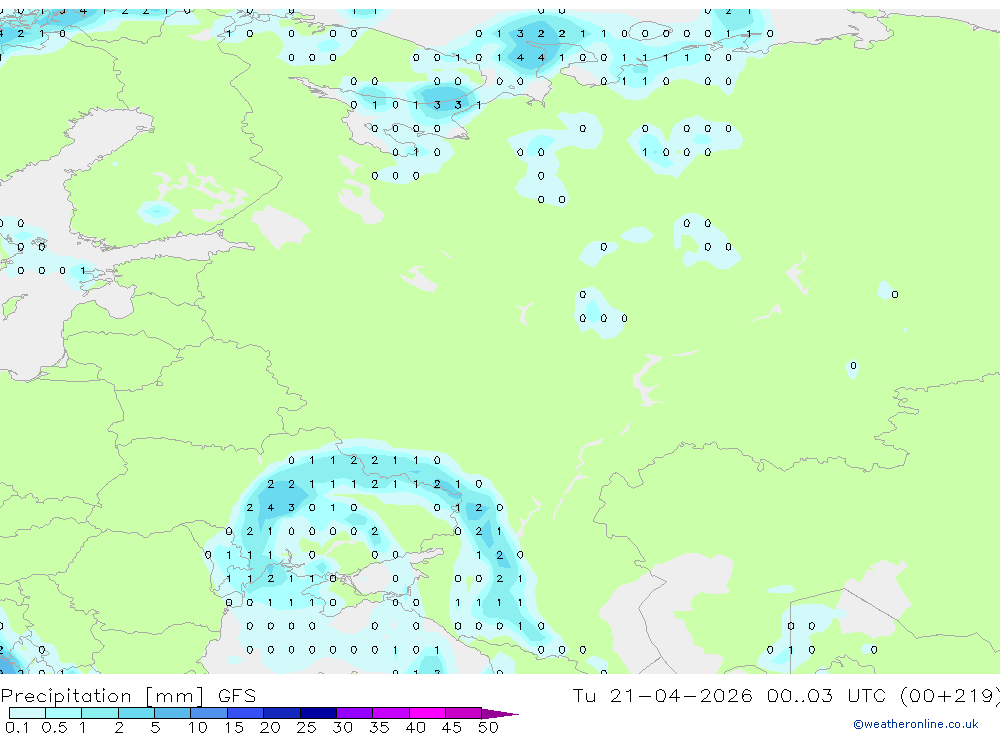This screenshot has height=733, width=1000.
Task: Click the legend value '25'
Action: point(306,727)
